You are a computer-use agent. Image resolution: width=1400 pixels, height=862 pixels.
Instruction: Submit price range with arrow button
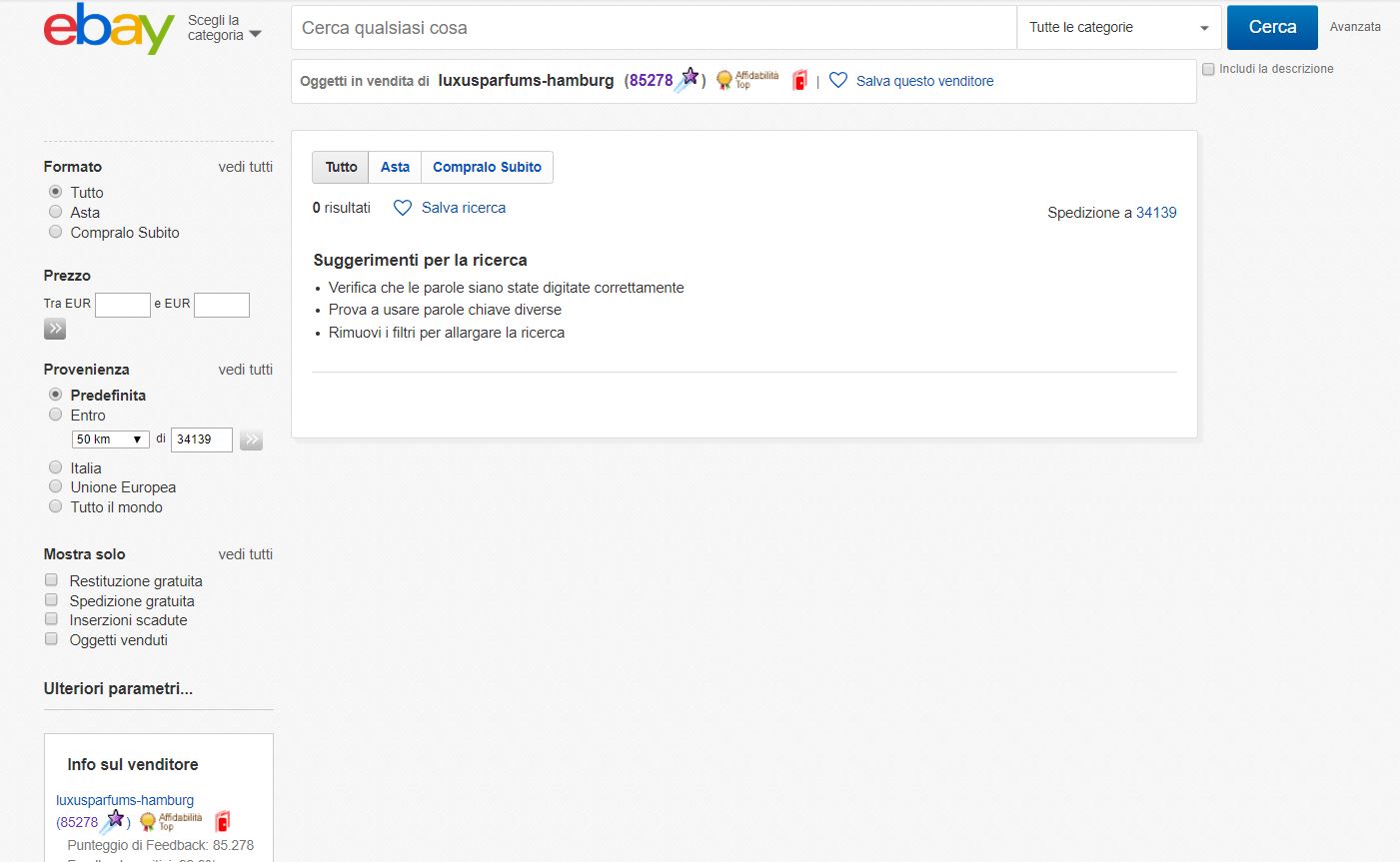point(55,329)
